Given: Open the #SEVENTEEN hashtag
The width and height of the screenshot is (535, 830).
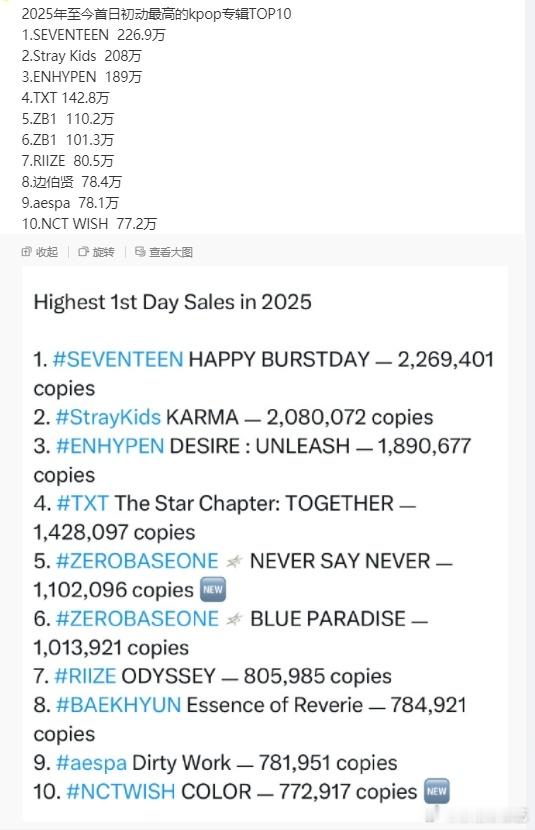Looking at the screenshot, I should point(118,359).
